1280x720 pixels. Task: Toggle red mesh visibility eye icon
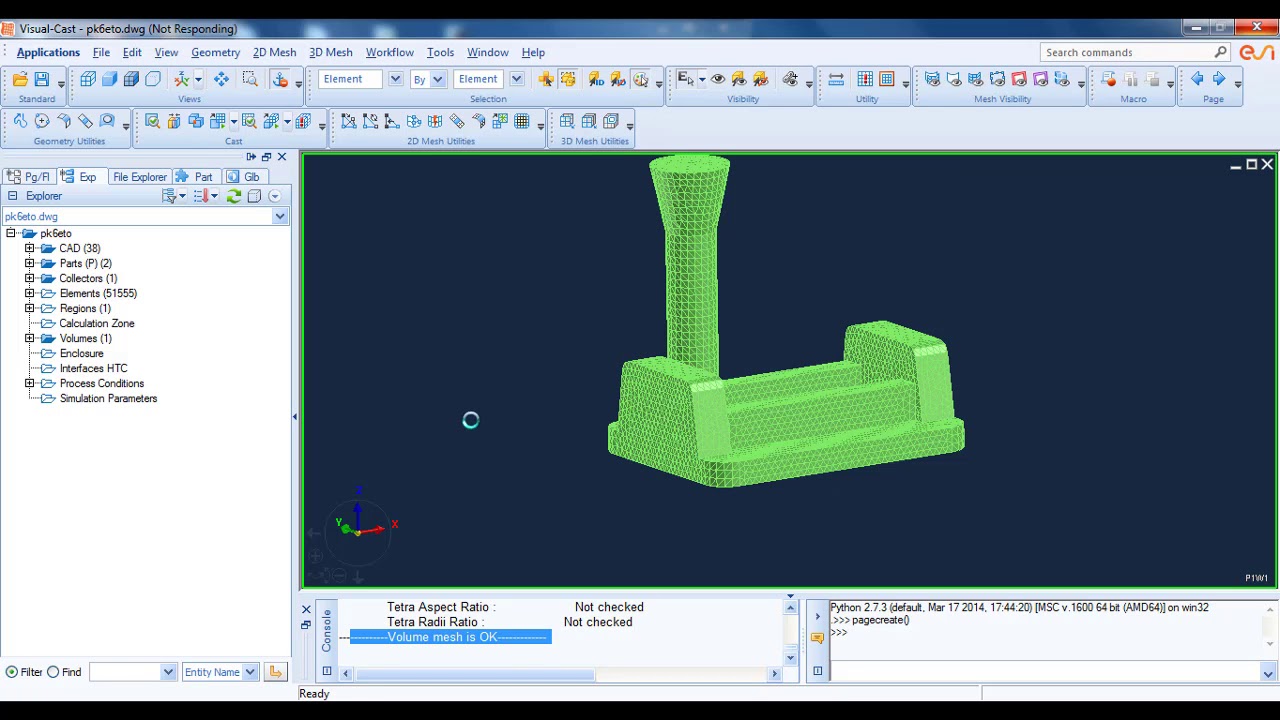click(1019, 79)
